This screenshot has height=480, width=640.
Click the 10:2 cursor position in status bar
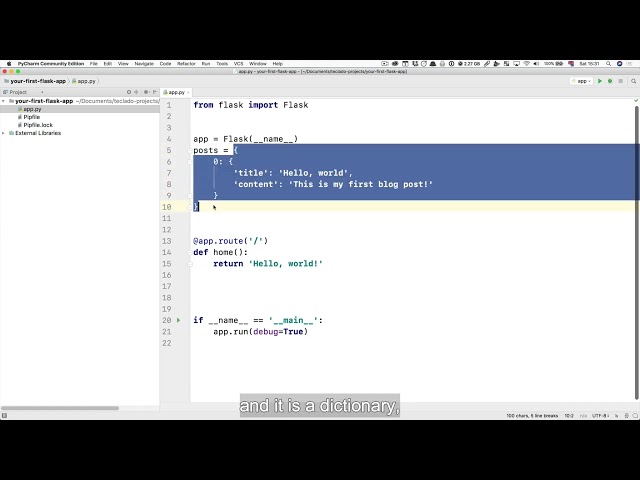tap(569, 416)
